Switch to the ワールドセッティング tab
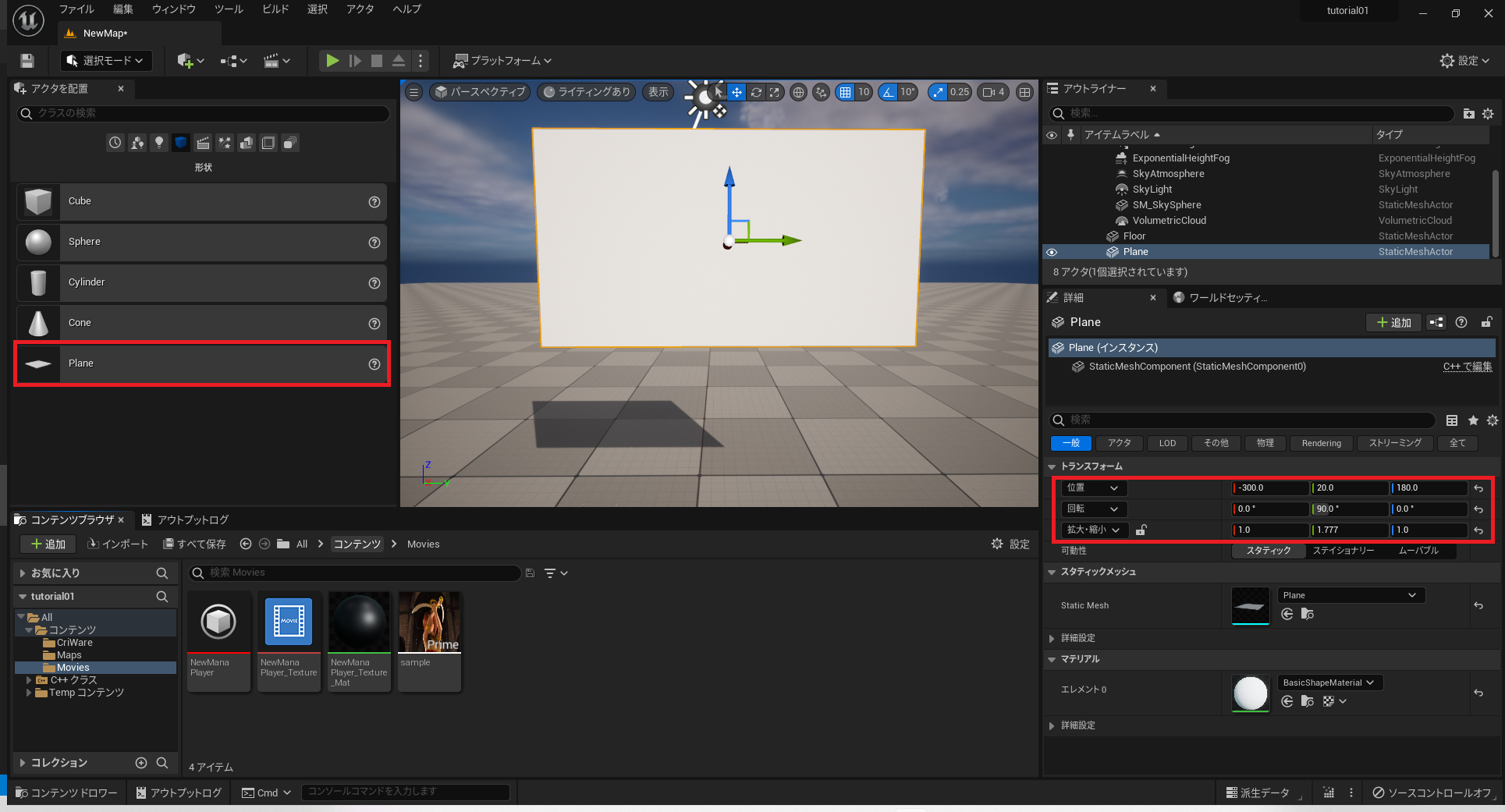The width and height of the screenshot is (1505, 812). [1221, 298]
